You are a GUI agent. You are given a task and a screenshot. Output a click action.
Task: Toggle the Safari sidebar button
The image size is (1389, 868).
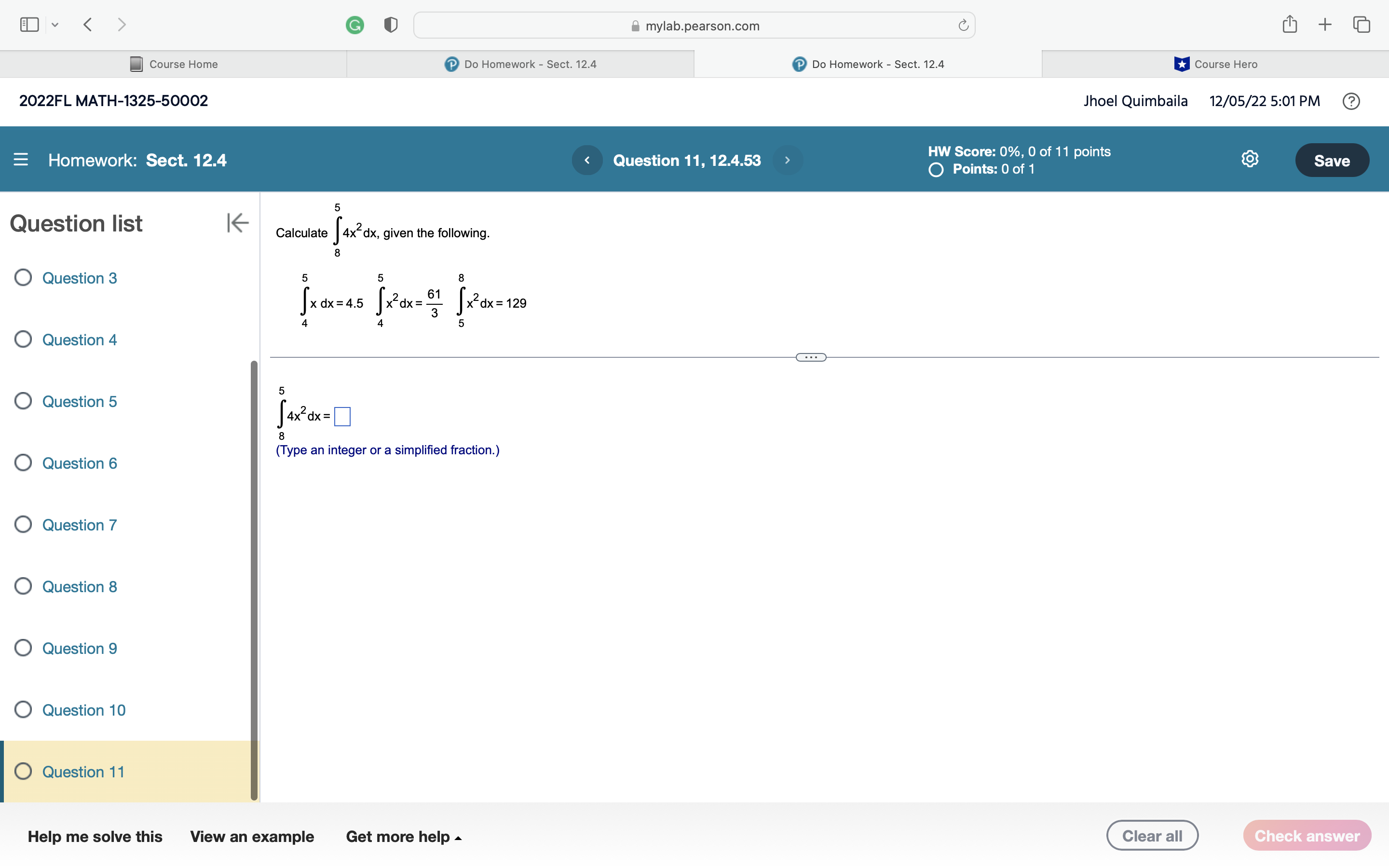29,25
